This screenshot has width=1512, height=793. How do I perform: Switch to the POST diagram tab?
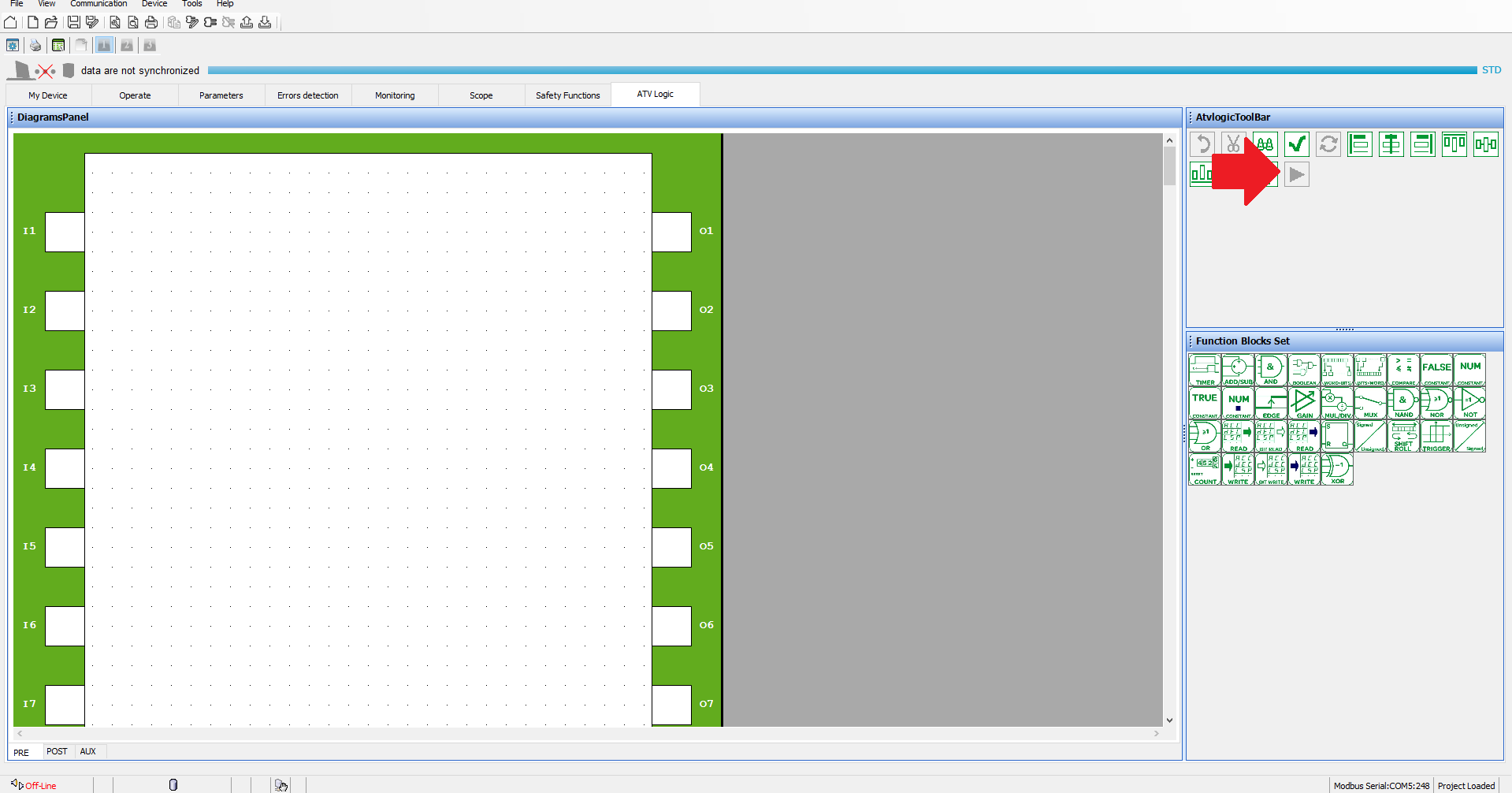57,751
